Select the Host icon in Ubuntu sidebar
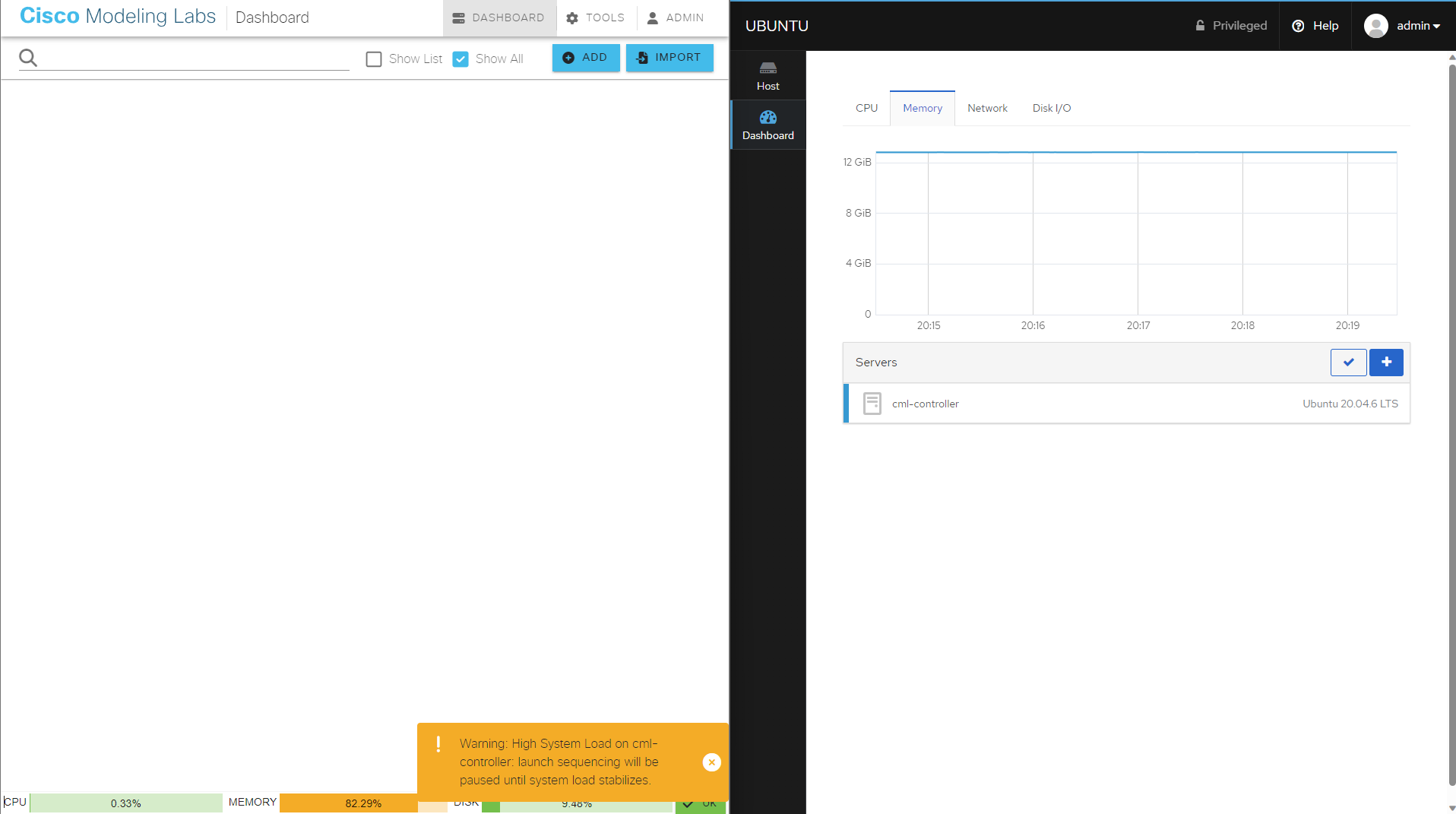Viewport: 1456px width, 814px height. 768,74
